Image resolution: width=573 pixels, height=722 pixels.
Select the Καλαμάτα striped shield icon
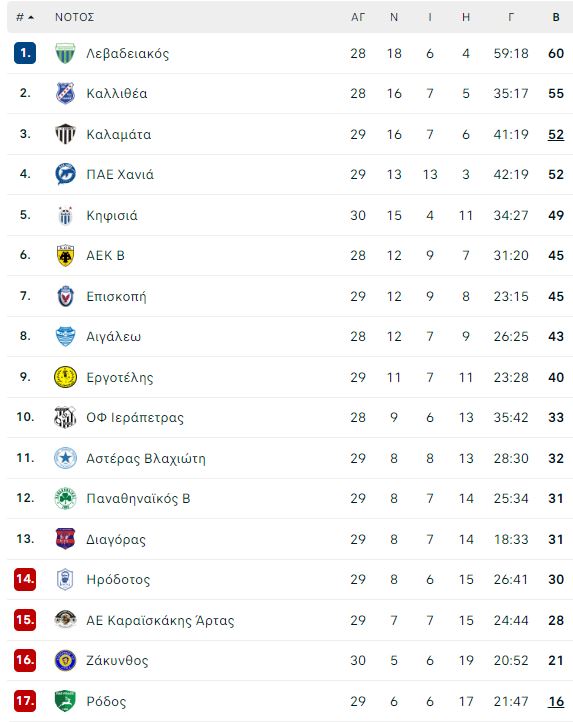(65, 134)
